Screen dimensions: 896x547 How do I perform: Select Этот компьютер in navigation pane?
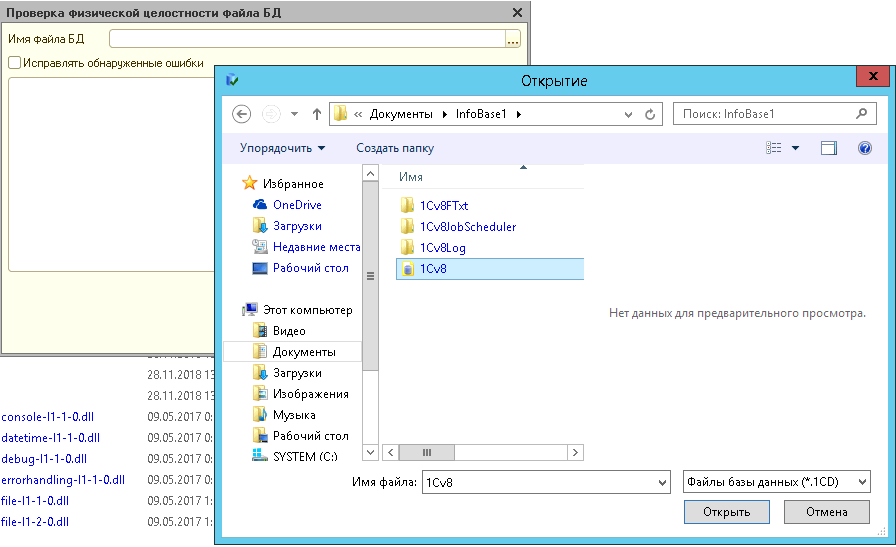(x=307, y=310)
